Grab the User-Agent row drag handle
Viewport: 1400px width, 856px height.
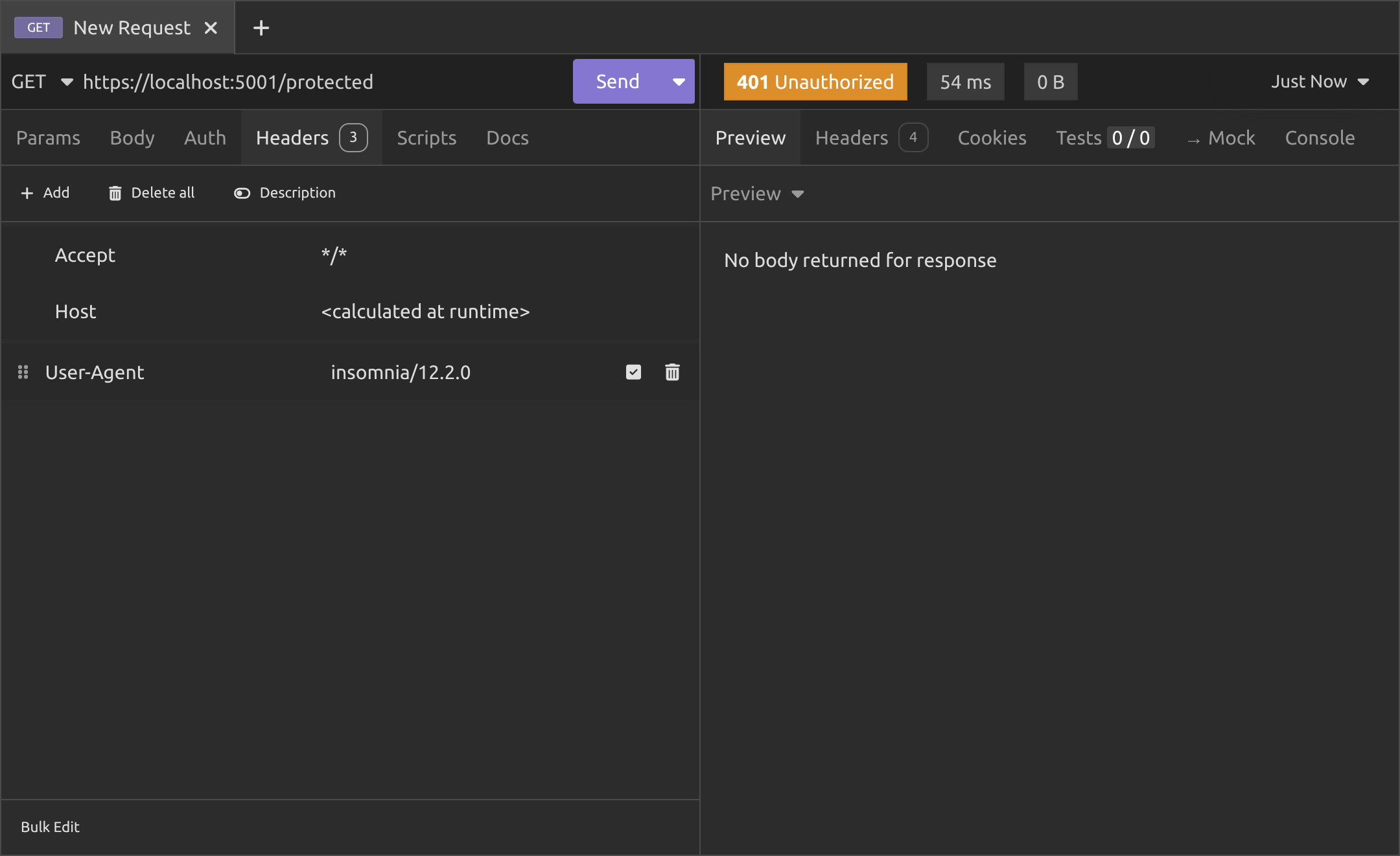click(x=23, y=372)
